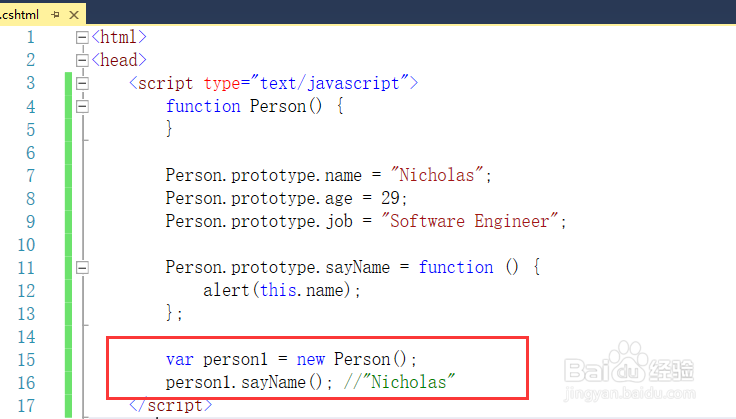Click line number 15 in the gutter
The image size is (736, 419).
click(x=27, y=360)
